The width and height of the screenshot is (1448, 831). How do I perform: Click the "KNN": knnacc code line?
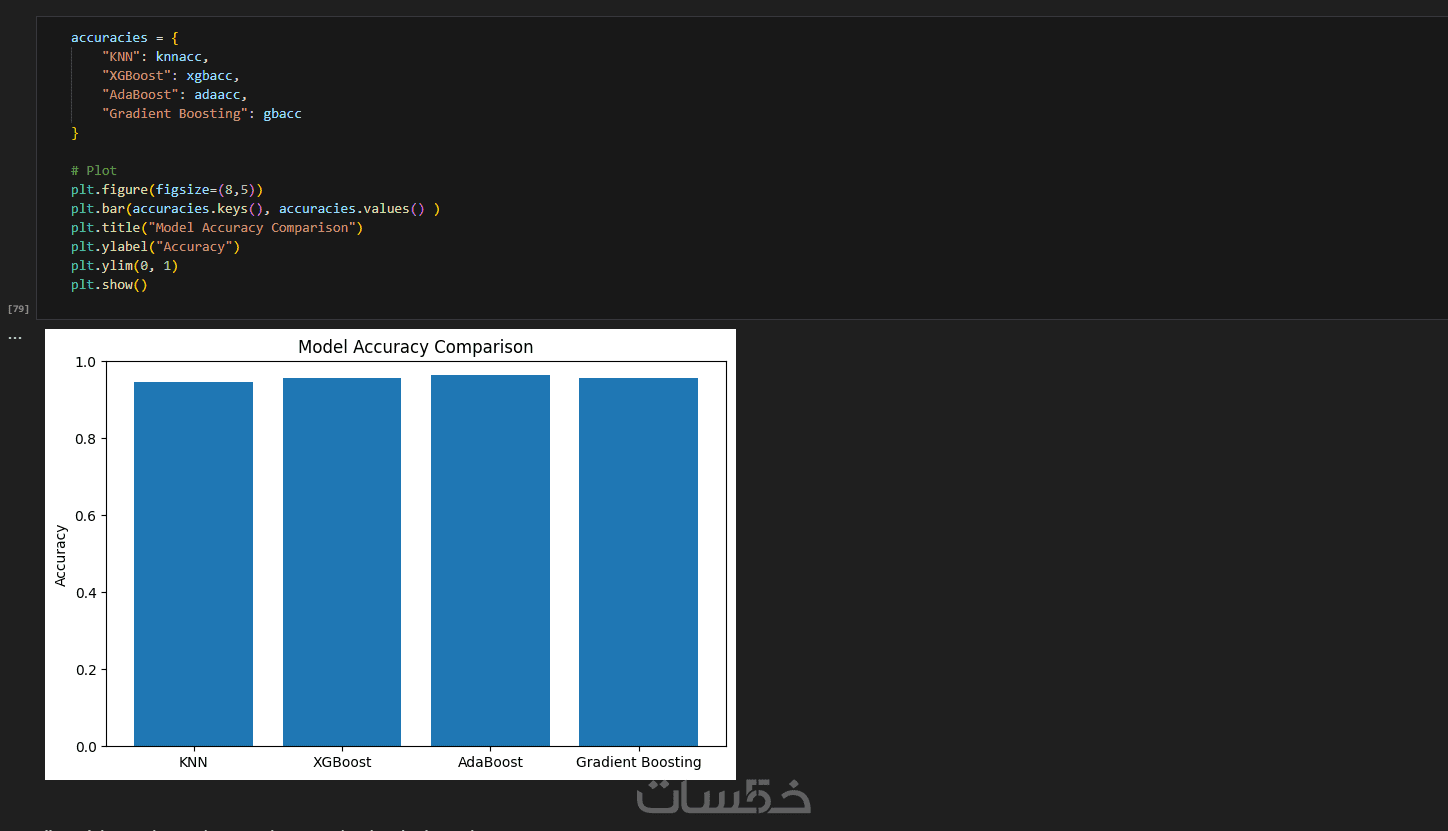(155, 57)
